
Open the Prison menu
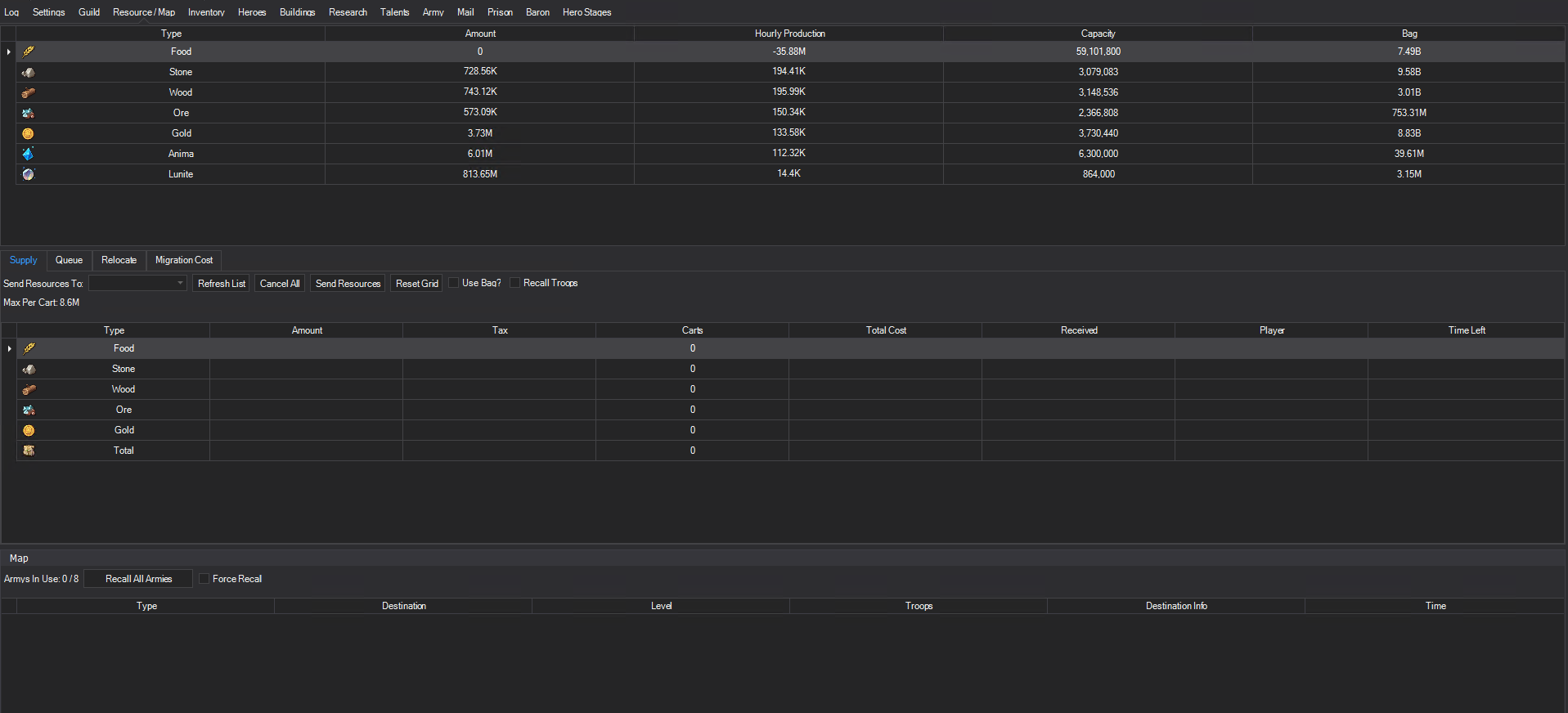(500, 12)
